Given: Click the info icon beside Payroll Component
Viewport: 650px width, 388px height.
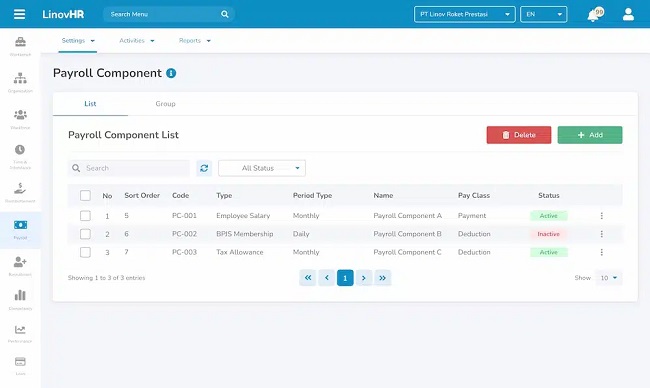Looking at the screenshot, I should (171, 73).
